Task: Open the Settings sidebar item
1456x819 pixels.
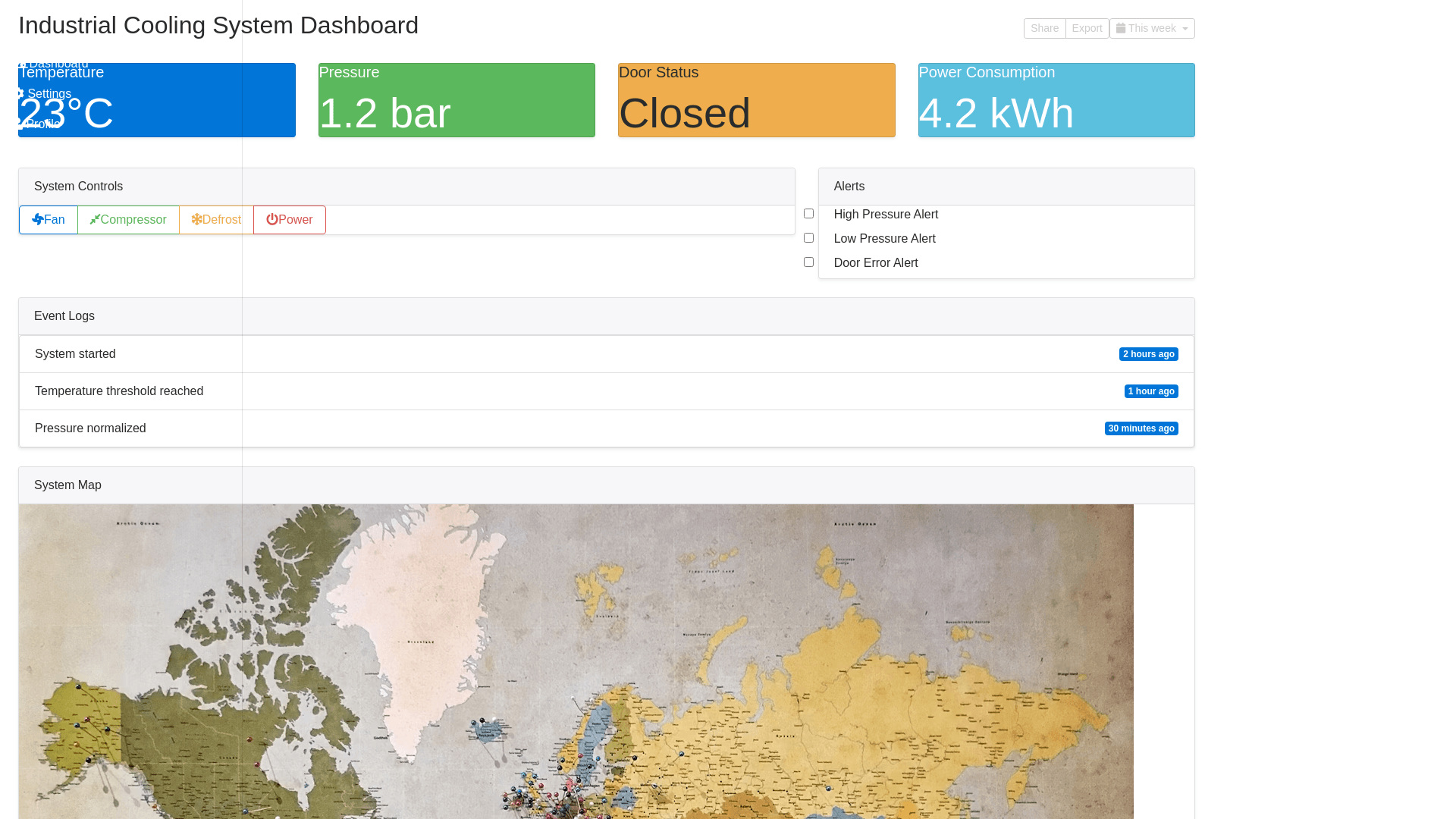Action: [x=49, y=94]
